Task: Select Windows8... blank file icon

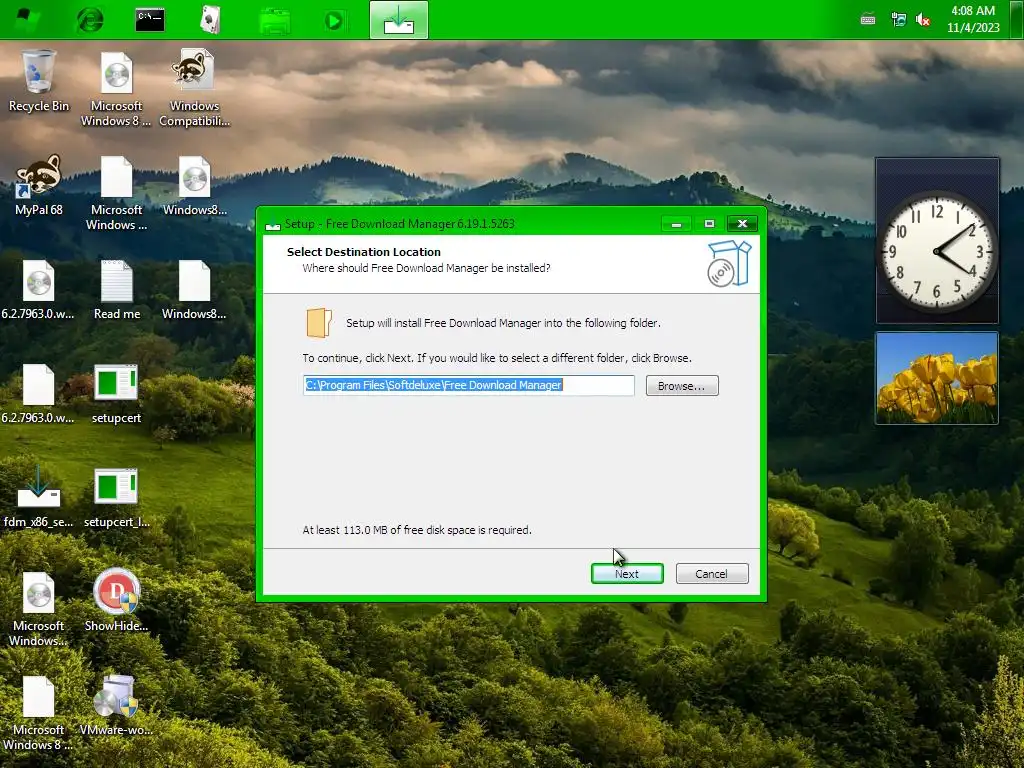Action: point(194,289)
